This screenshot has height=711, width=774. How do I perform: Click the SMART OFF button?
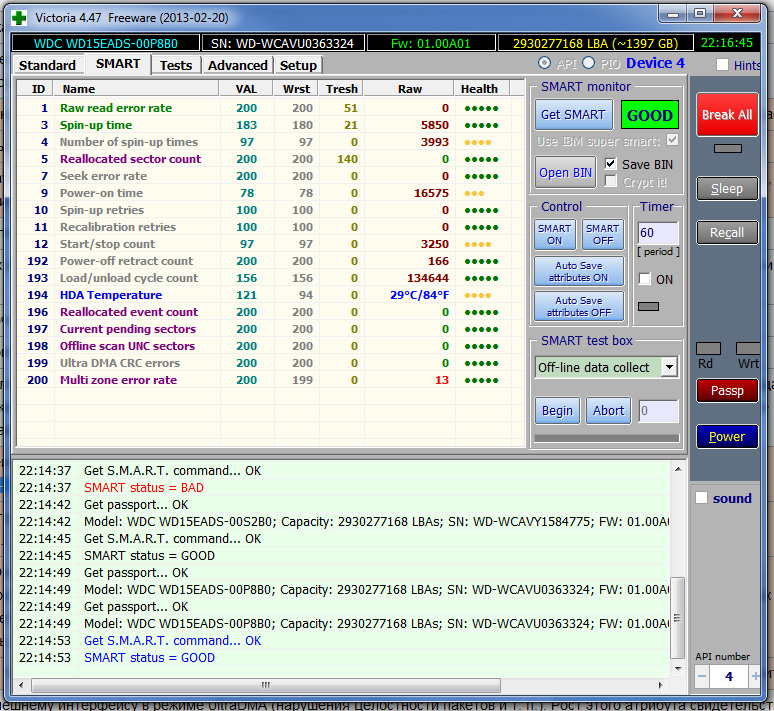(x=602, y=234)
